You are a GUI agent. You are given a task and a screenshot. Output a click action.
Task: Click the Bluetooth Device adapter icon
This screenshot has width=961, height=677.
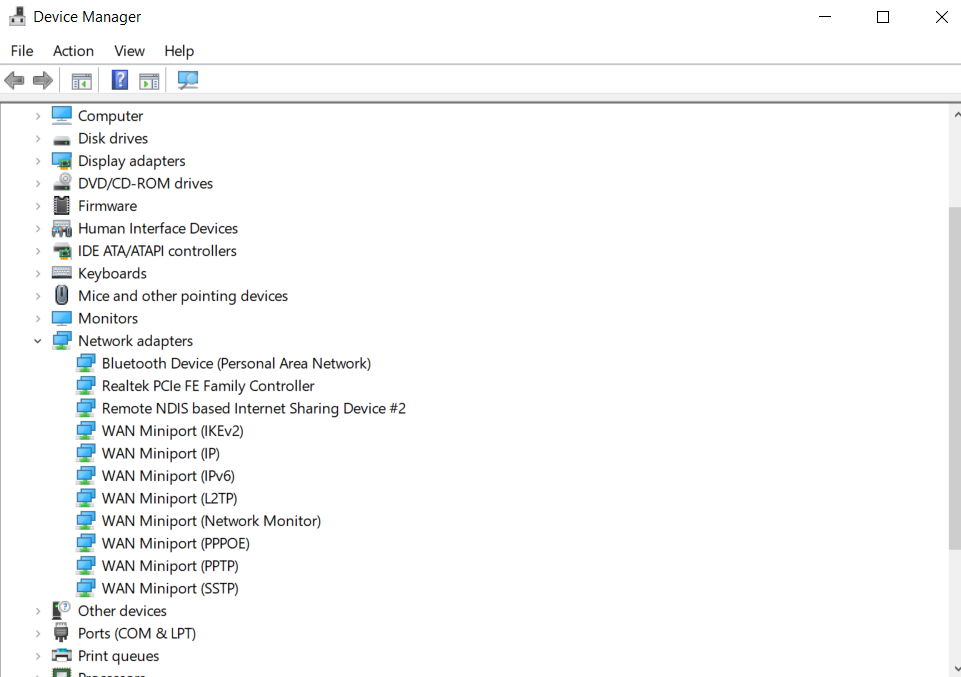click(x=86, y=363)
